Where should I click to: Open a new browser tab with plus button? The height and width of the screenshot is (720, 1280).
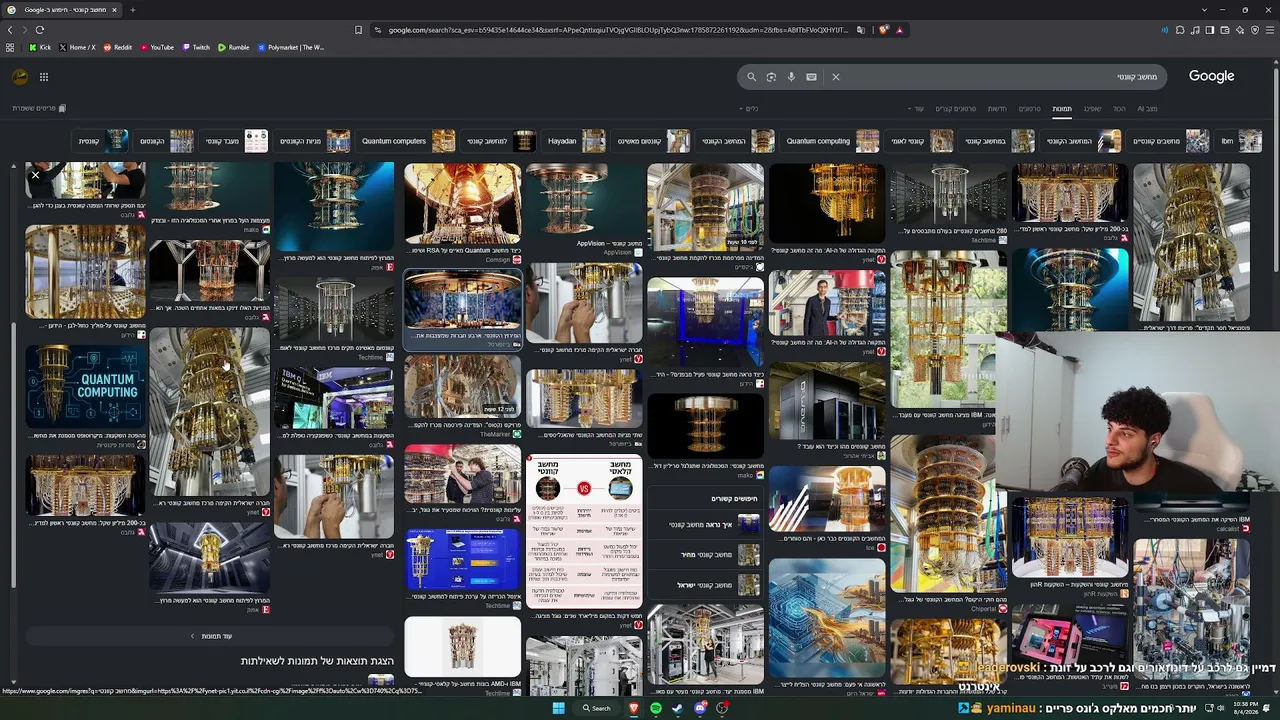[x=132, y=10]
